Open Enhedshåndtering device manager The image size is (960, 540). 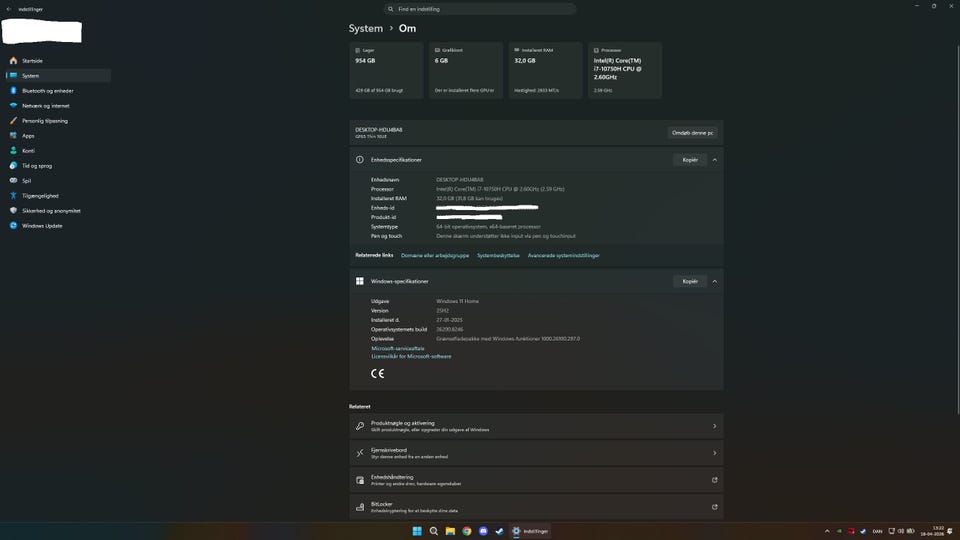(536, 480)
